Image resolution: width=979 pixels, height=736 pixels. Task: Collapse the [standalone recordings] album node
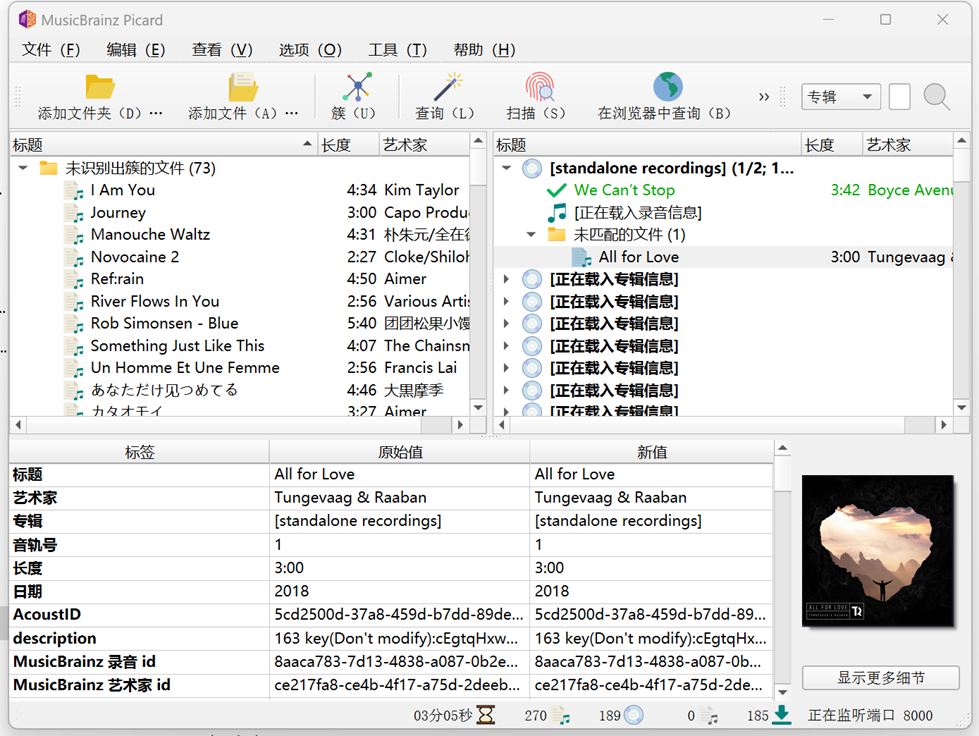pos(506,168)
